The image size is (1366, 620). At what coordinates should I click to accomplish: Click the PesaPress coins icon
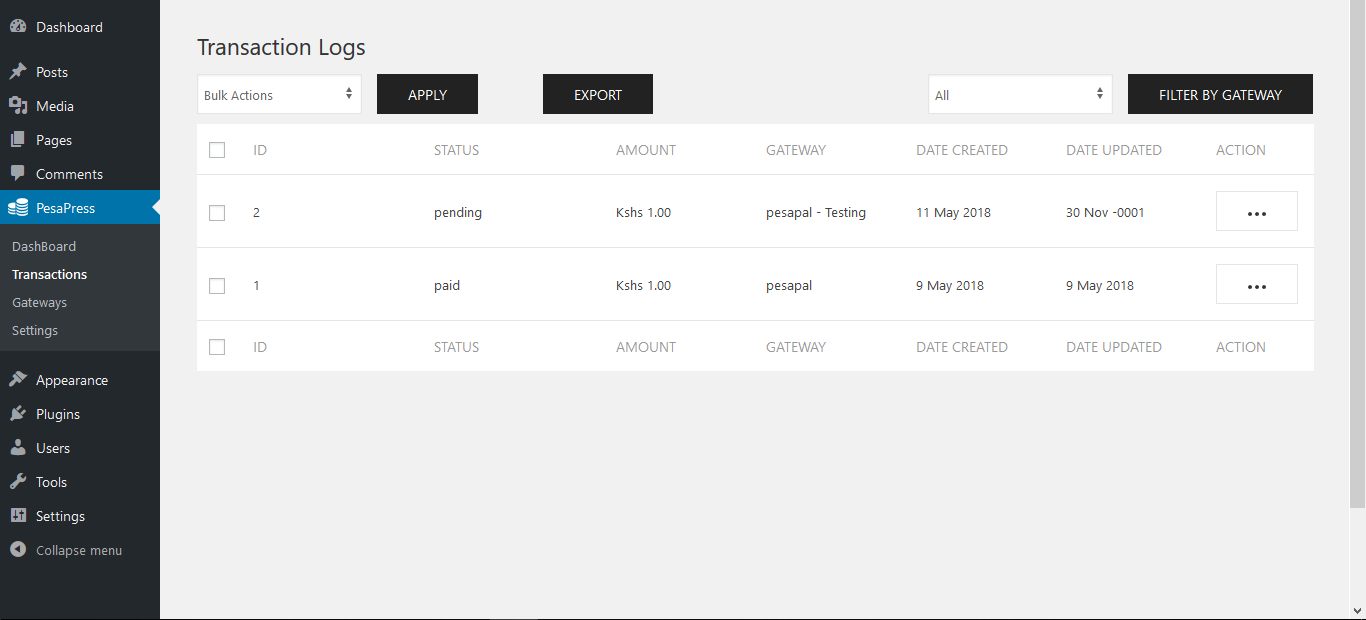pyautogui.click(x=18, y=208)
